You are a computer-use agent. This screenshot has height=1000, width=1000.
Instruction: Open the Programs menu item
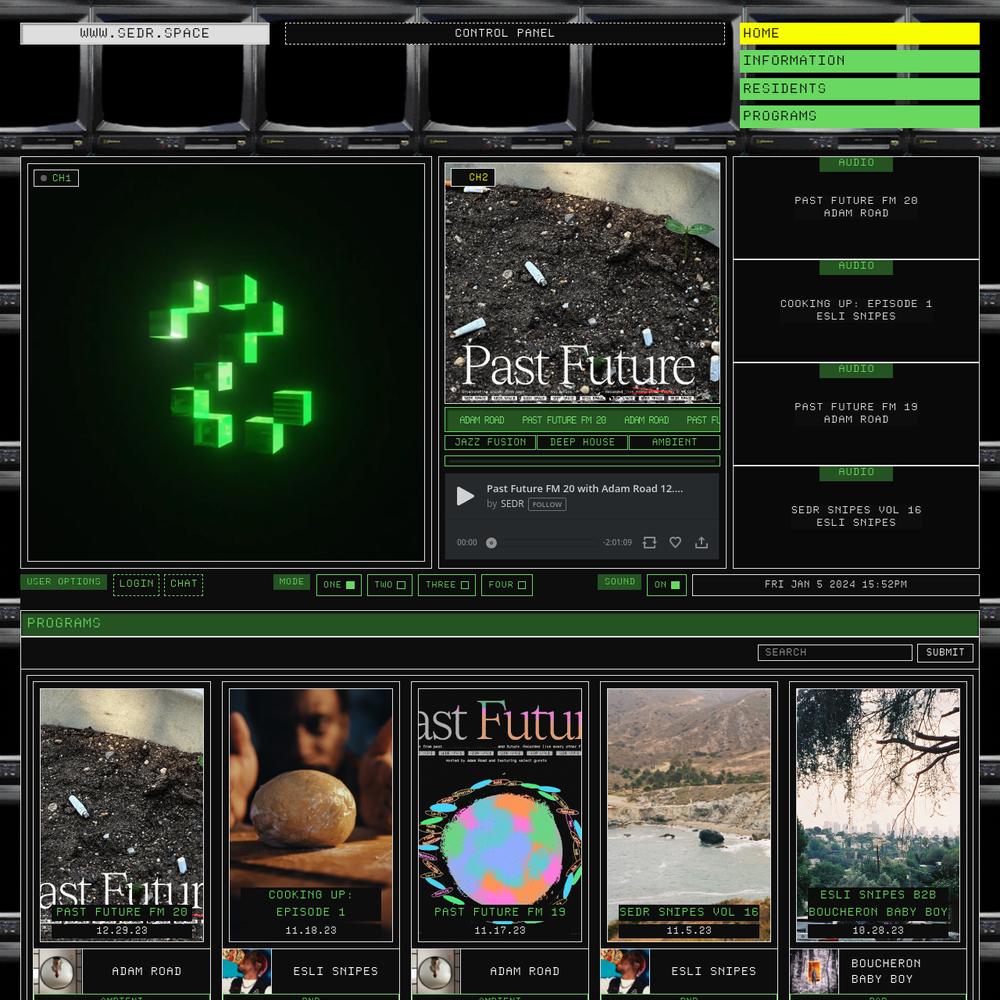click(859, 116)
